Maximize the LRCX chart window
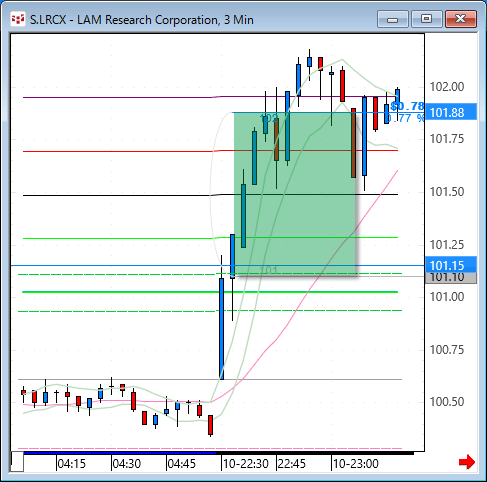487x482 pixels. [x=426, y=19]
